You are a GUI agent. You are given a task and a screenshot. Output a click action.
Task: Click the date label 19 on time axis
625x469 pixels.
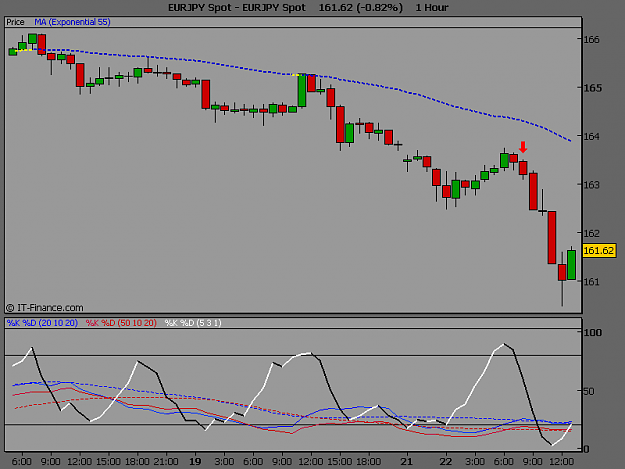pos(195,462)
